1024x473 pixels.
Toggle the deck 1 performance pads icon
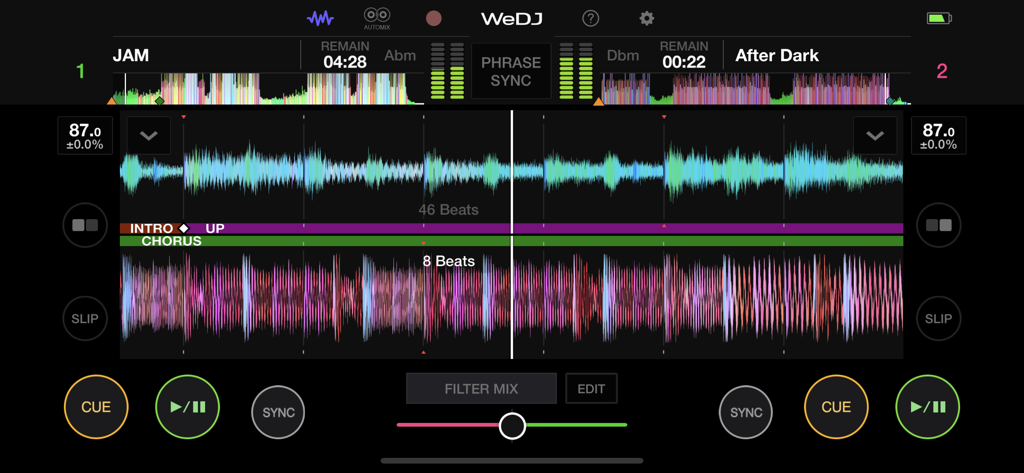coord(85,225)
